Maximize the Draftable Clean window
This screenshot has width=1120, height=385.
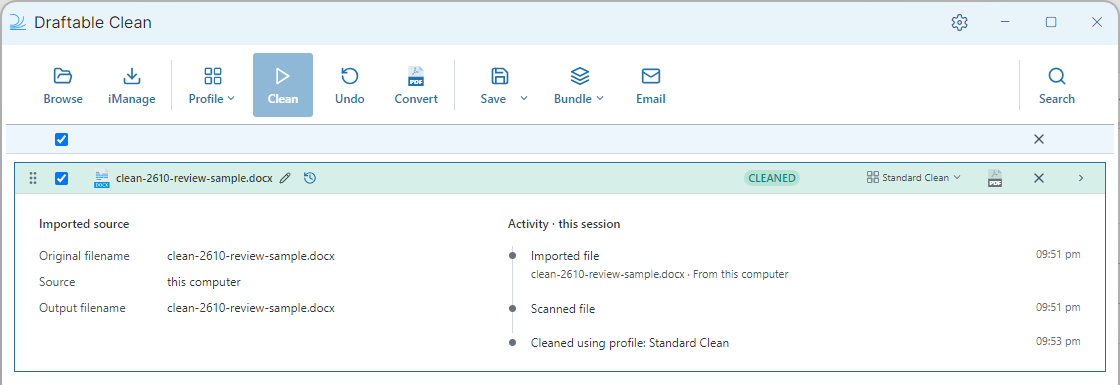(1051, 22)
